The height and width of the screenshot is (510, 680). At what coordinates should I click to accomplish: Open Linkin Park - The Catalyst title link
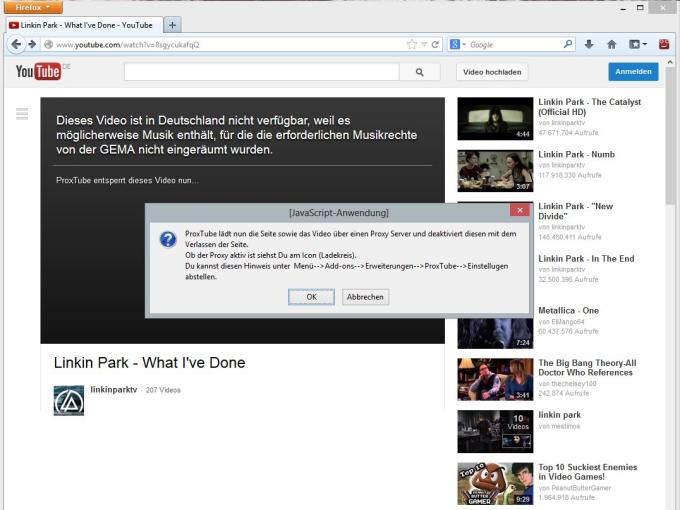tap(589, 107)
